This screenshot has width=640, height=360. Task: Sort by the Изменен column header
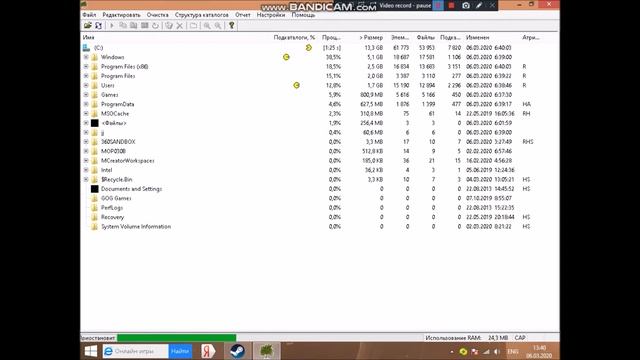pos(478,37)
